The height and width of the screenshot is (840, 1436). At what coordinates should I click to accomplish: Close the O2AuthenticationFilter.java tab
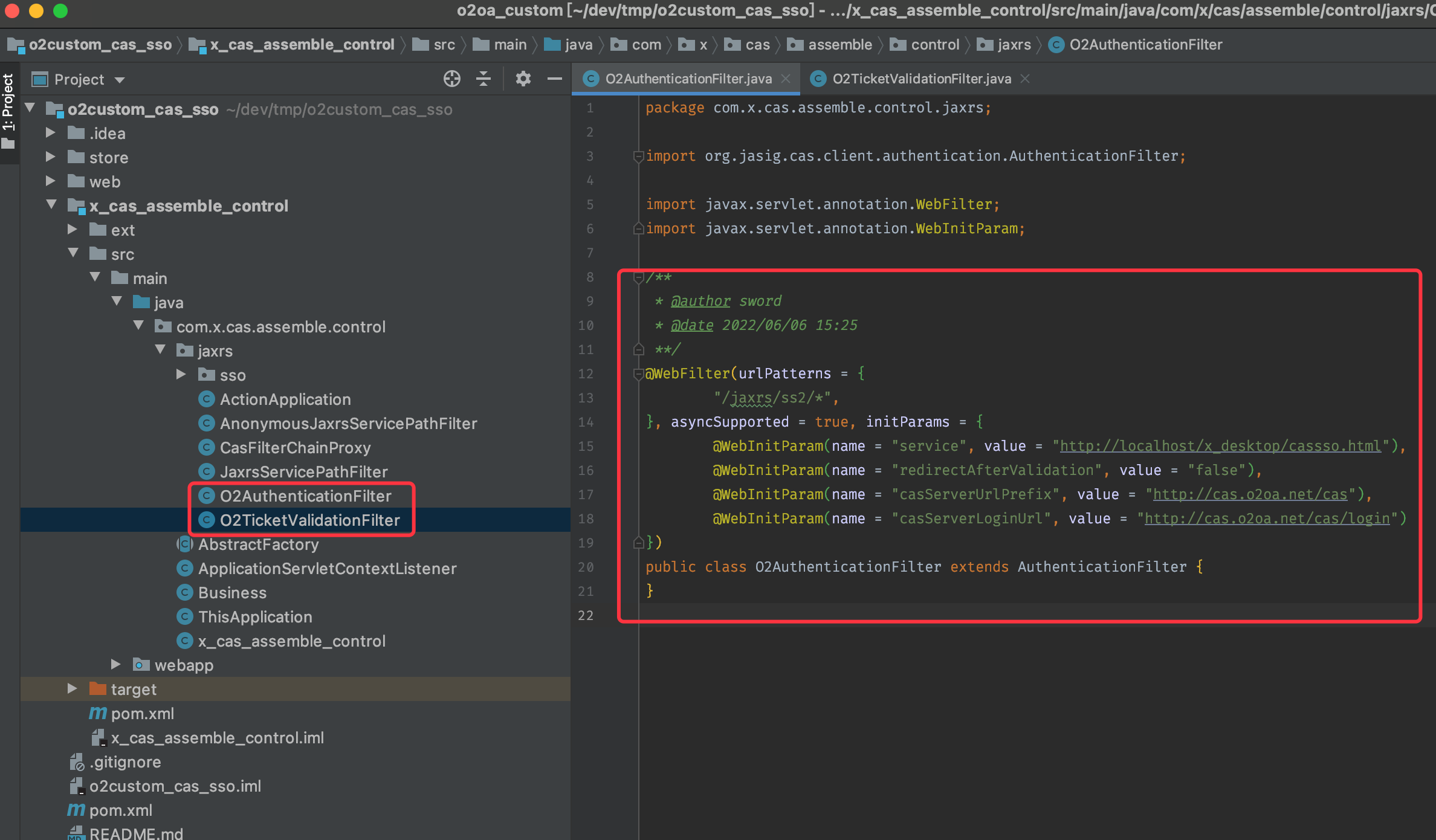click(x=786, y=79)
